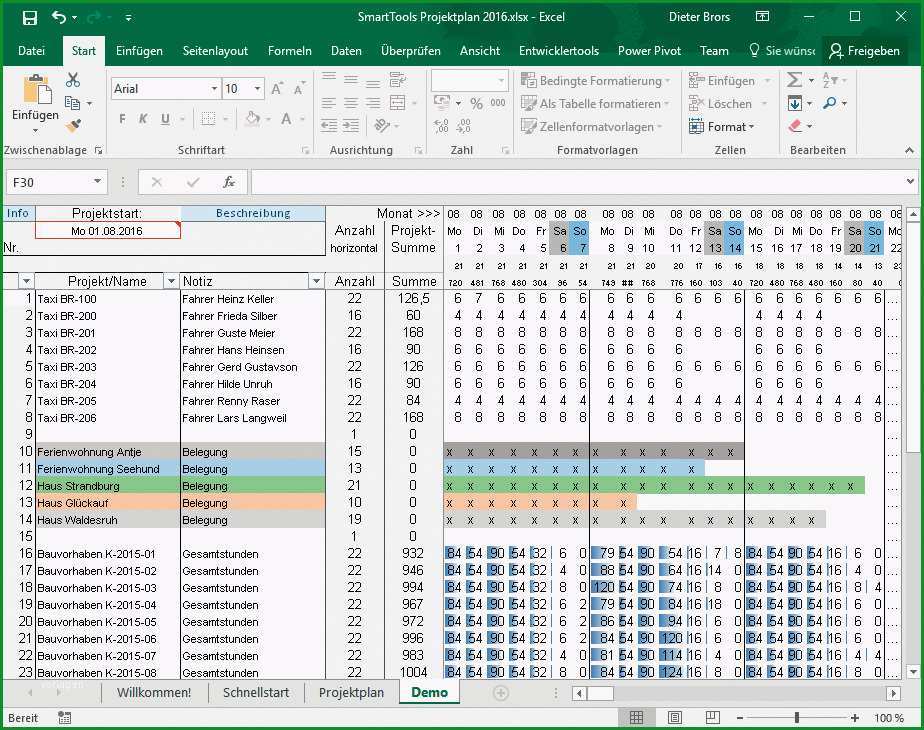Open Quick Access Toolbar customization arrow
This screenshot has width=924, height=730.
point(128,18)
